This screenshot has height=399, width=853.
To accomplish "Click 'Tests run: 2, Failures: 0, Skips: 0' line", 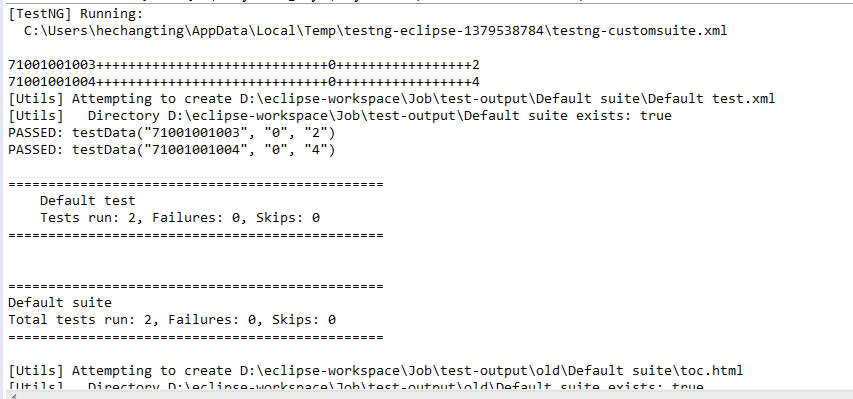I will coord(180,218).
